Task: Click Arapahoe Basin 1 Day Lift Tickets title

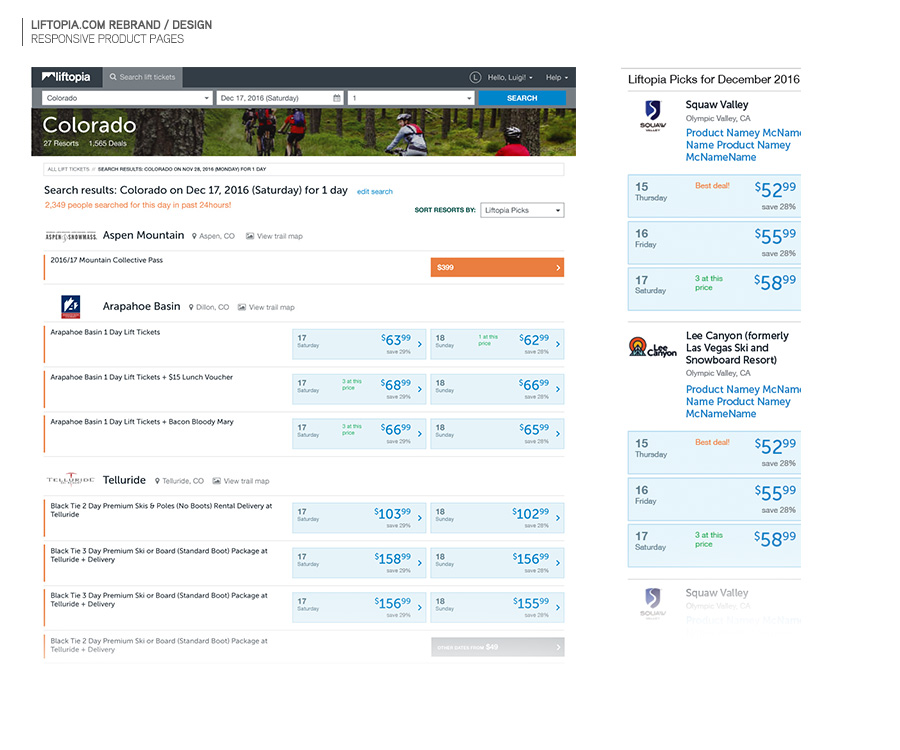Action: (x=105, y=332)
